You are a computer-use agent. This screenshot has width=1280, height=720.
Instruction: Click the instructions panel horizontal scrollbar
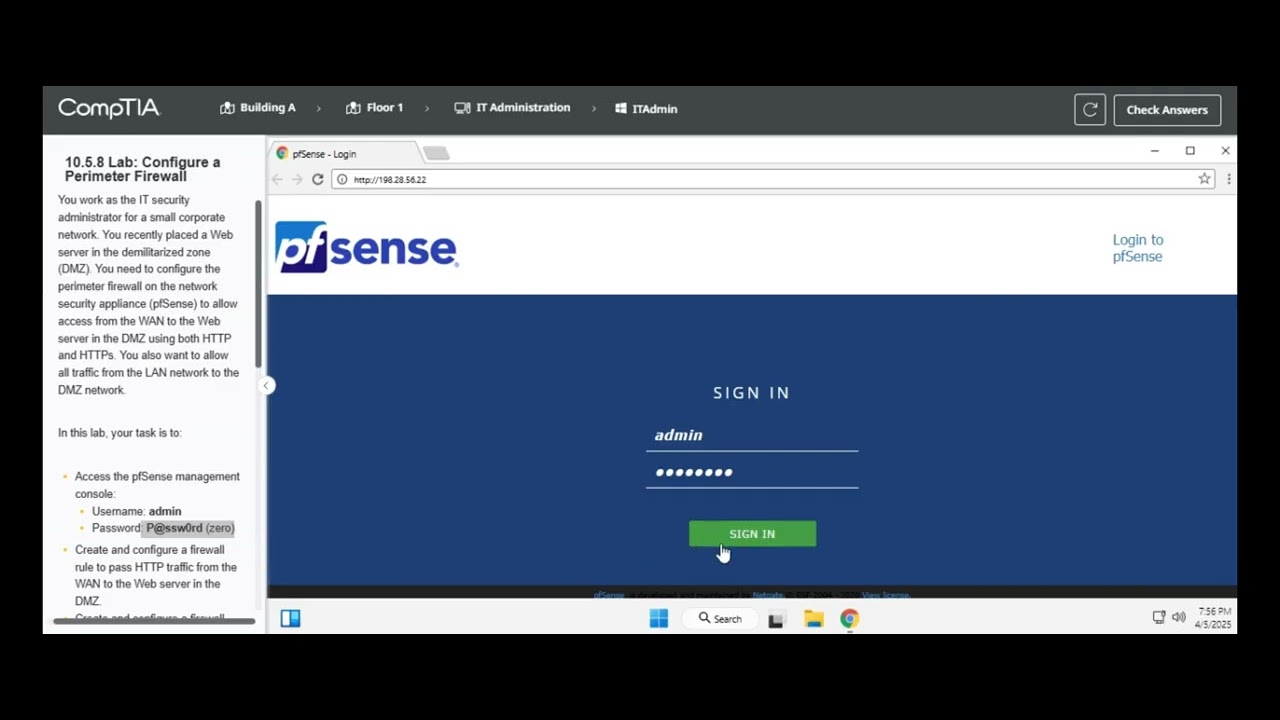pos(154,621)
